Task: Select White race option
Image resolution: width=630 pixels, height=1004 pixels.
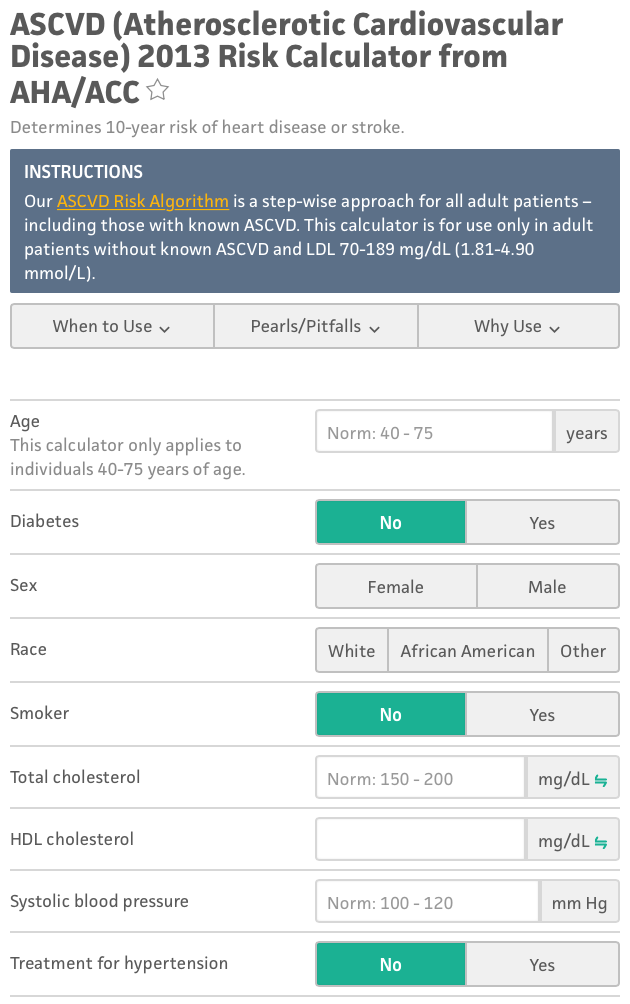Action: [352, 651]
